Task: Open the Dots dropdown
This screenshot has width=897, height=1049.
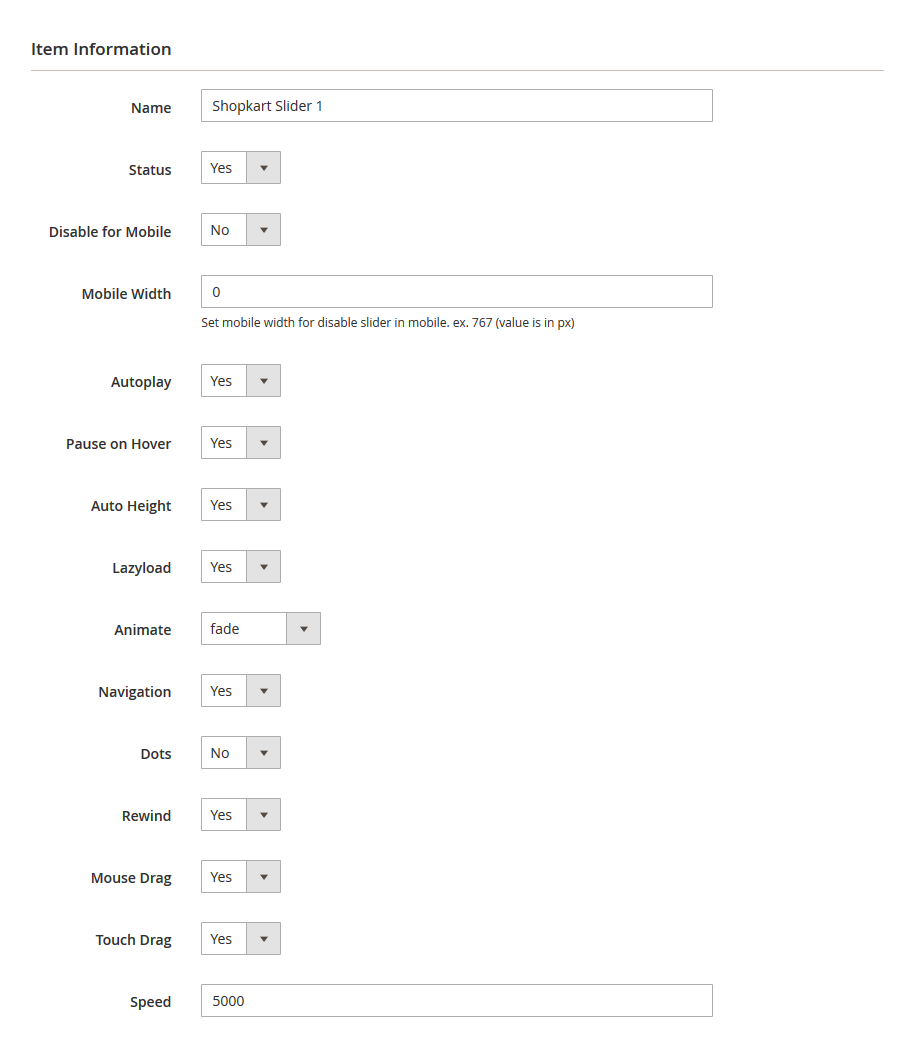Action: [241, 753]
